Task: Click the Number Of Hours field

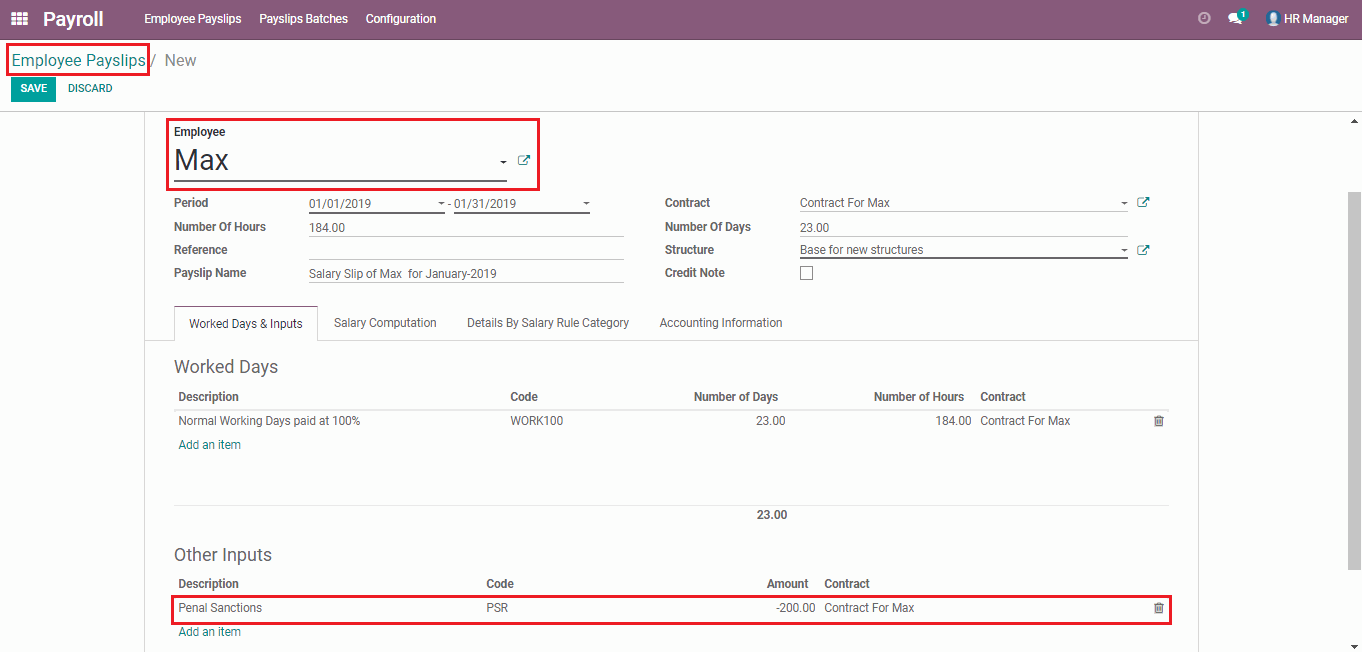Action: point(466,228)
